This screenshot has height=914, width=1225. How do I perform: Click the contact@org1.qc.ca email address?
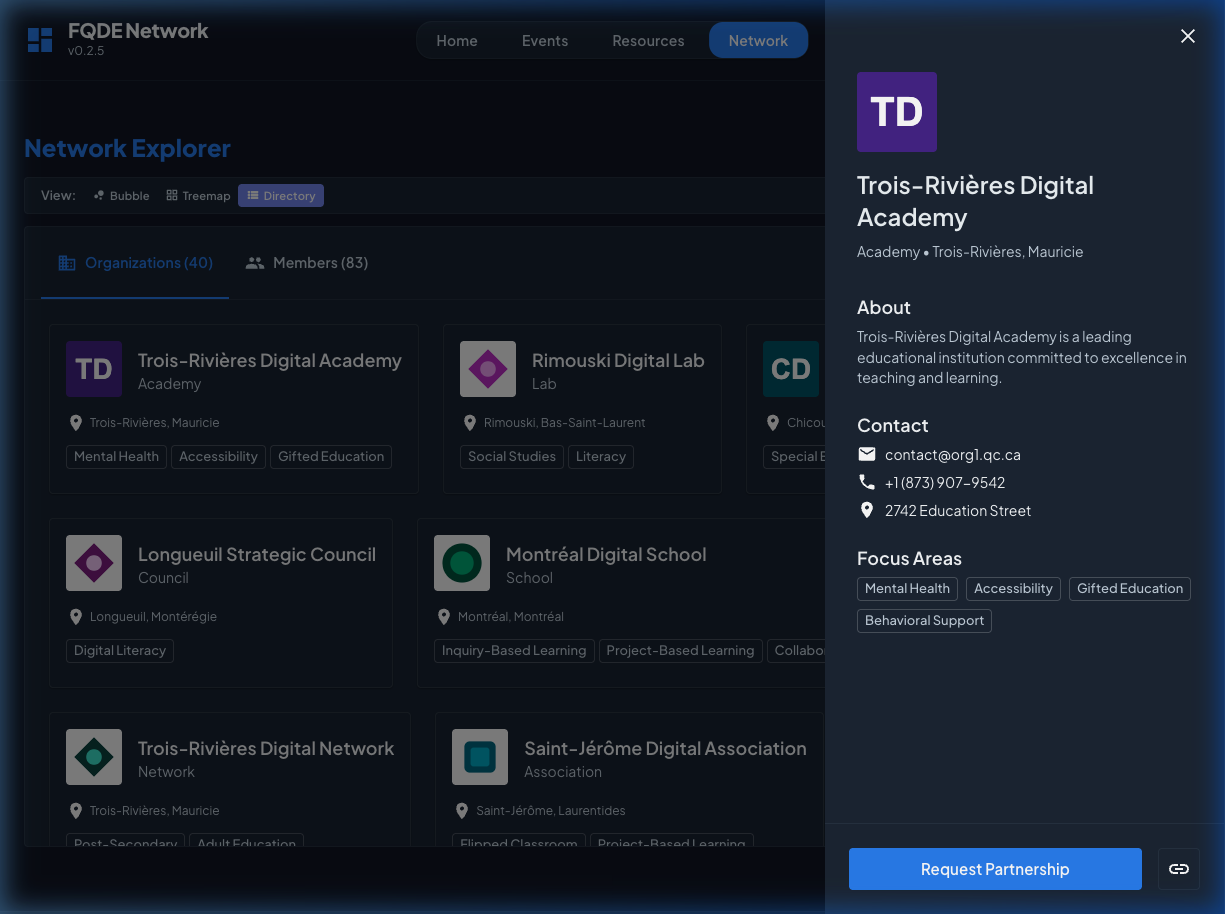952,455
